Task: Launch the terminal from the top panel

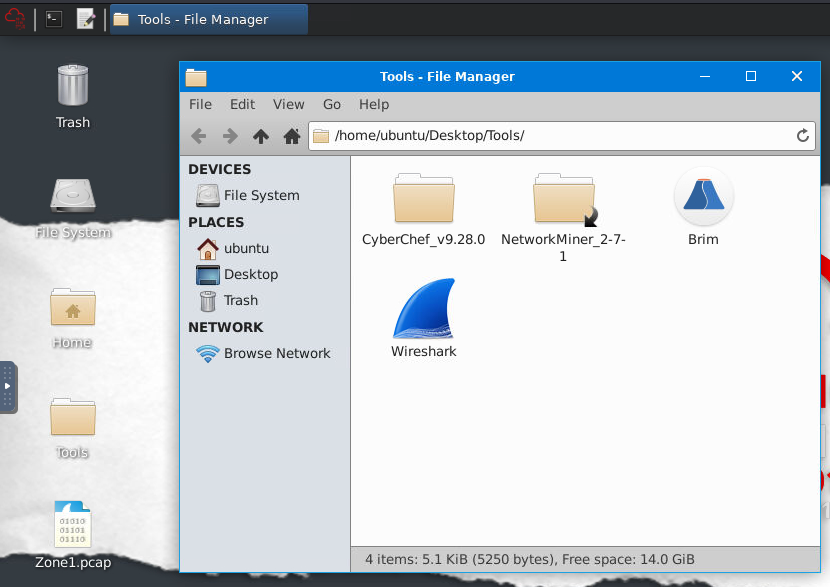Action: pyautogui.click(x=53, y=19)
